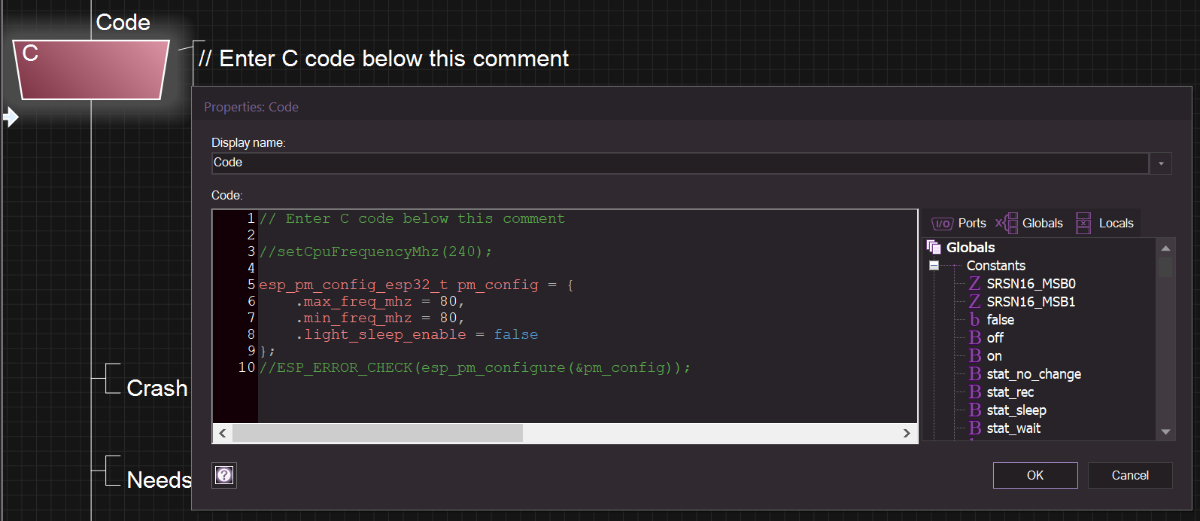
Task: Click the Z icon beside SRSN16_MSB0
Action: point(974,283)
